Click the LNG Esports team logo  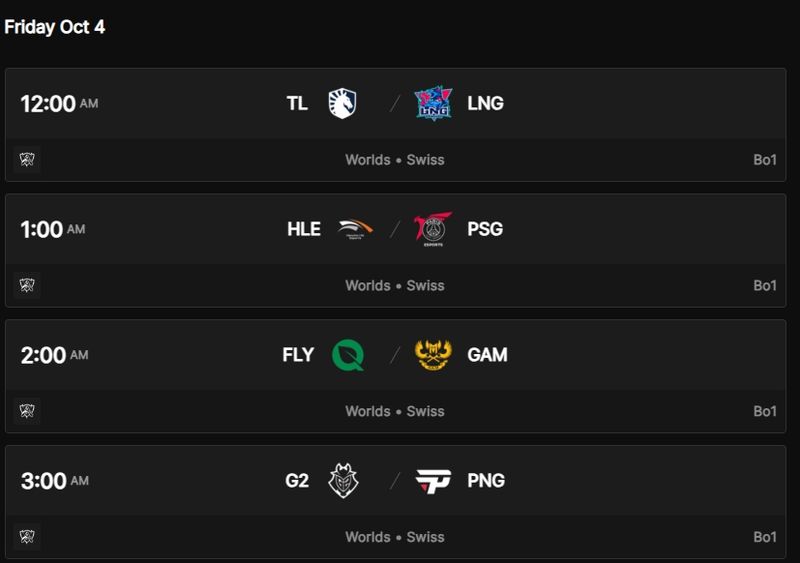click(433, 103)
